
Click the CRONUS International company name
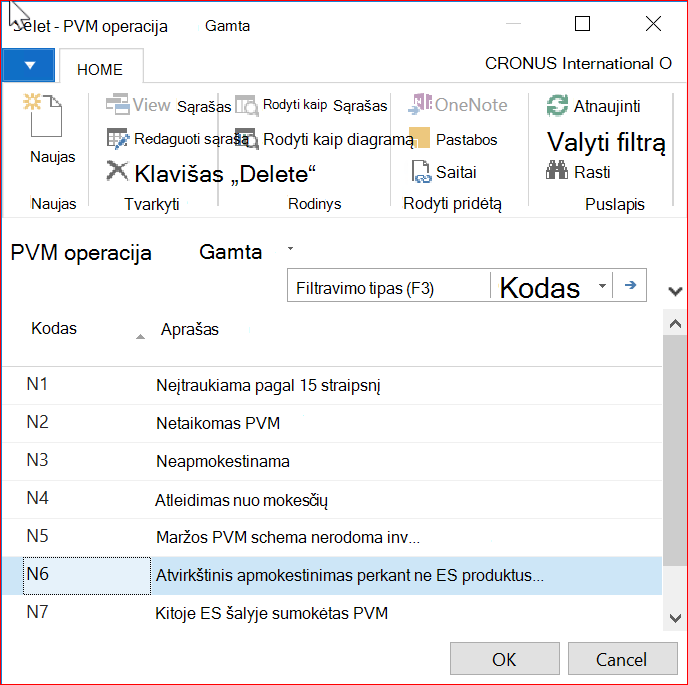[578, 64]
